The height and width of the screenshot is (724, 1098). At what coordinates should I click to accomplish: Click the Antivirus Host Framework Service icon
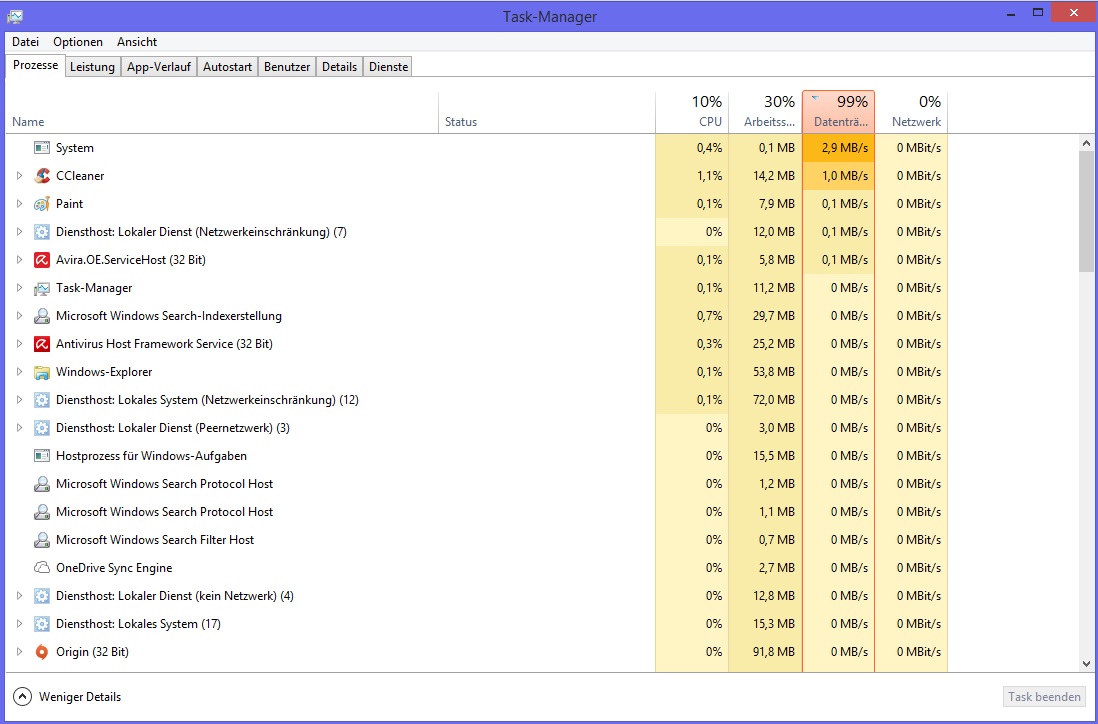(42, 344)
